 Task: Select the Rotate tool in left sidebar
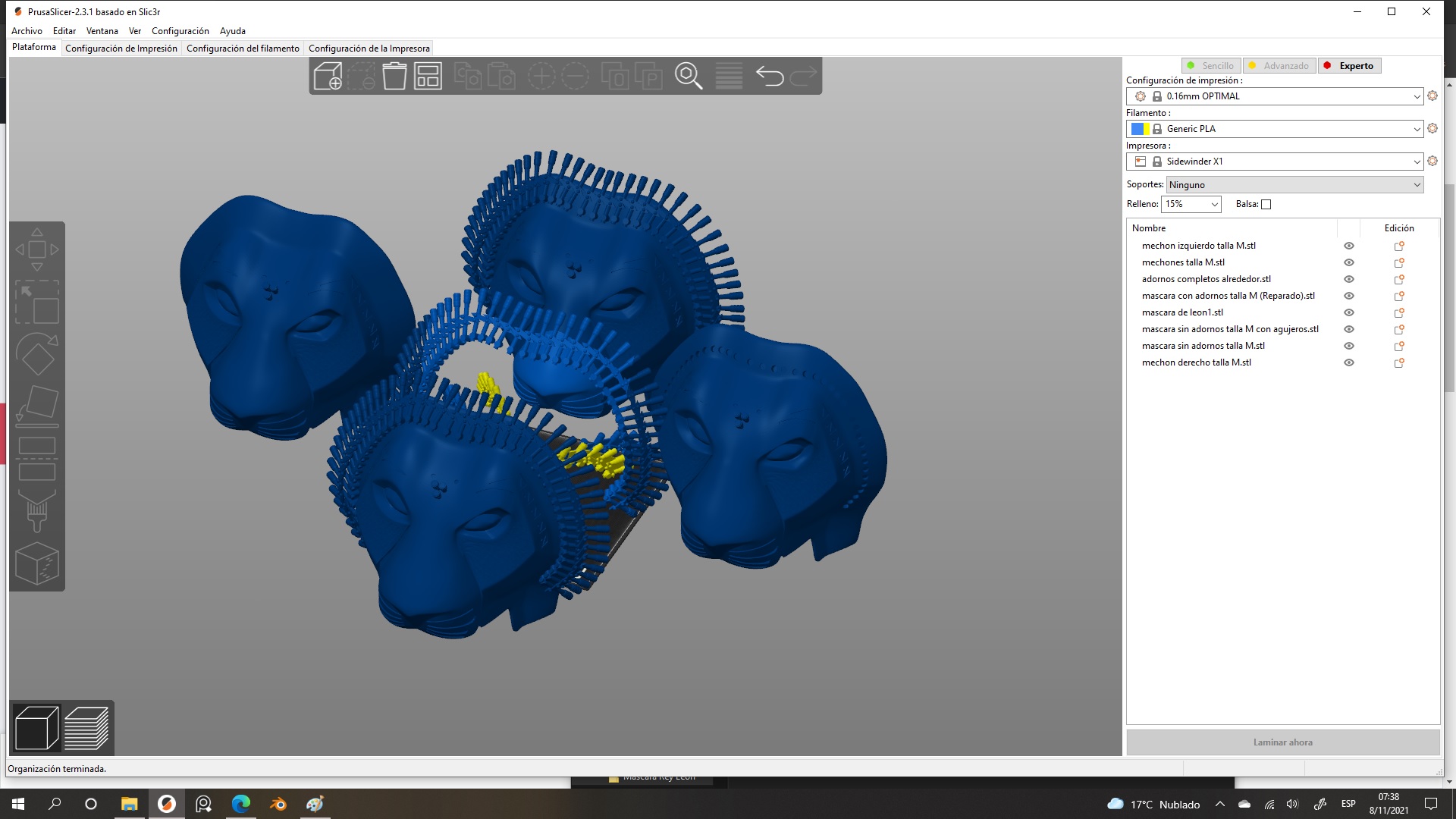(36, 353)
